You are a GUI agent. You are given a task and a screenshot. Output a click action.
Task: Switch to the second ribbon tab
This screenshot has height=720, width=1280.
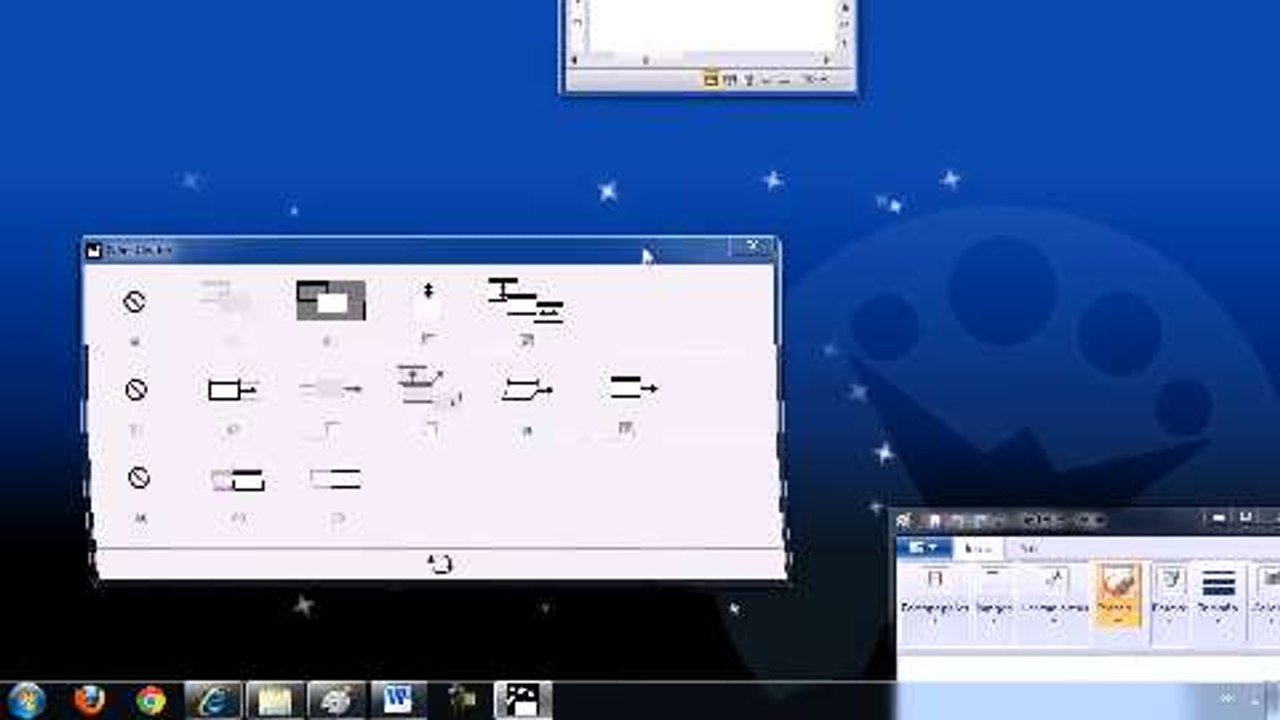coord(1029,548)
